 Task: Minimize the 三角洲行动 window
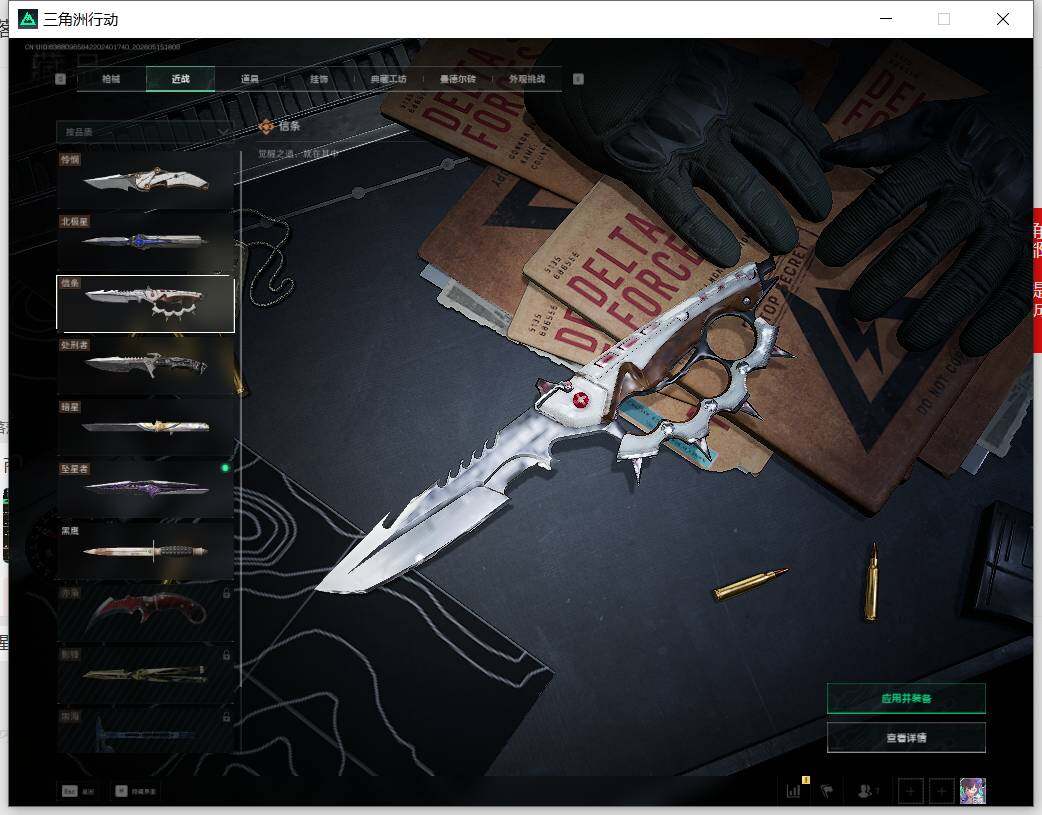[x=886, y=19]
